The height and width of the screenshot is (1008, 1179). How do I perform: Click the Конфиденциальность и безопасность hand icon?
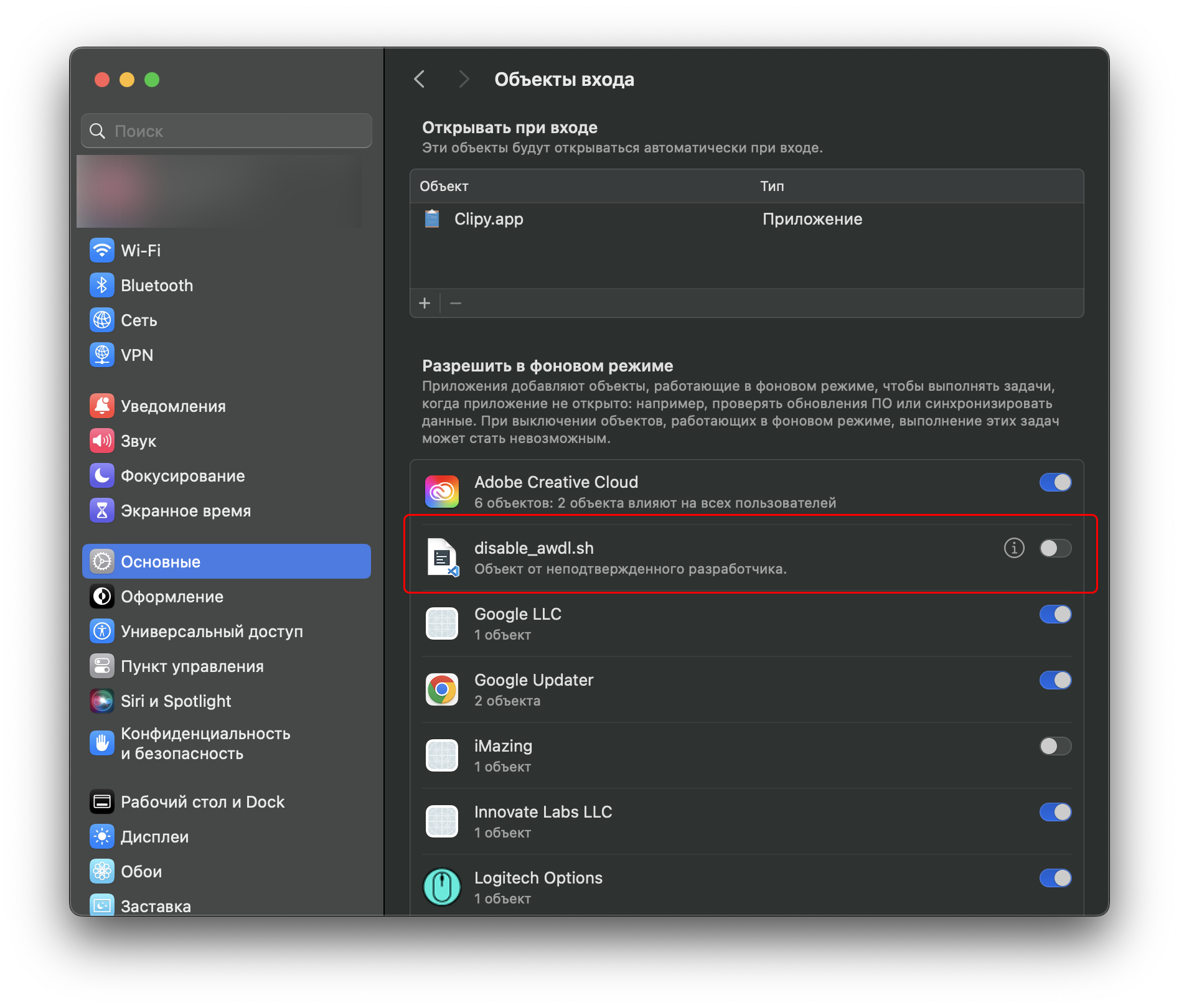102,743
